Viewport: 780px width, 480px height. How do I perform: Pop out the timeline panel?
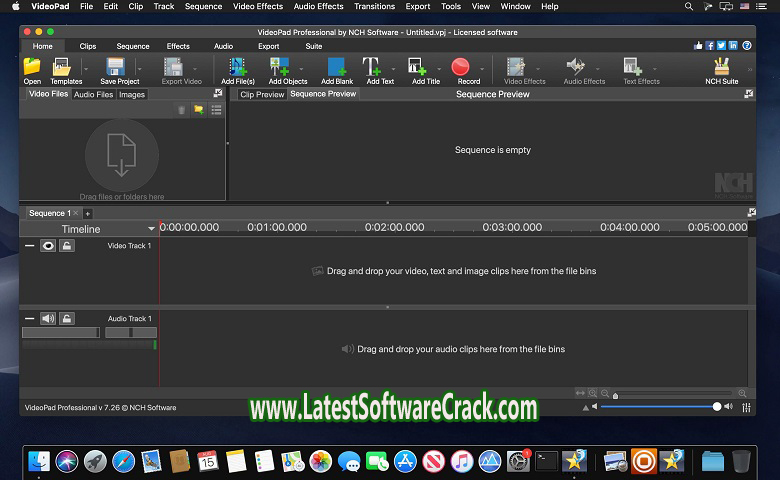(752, 212)
